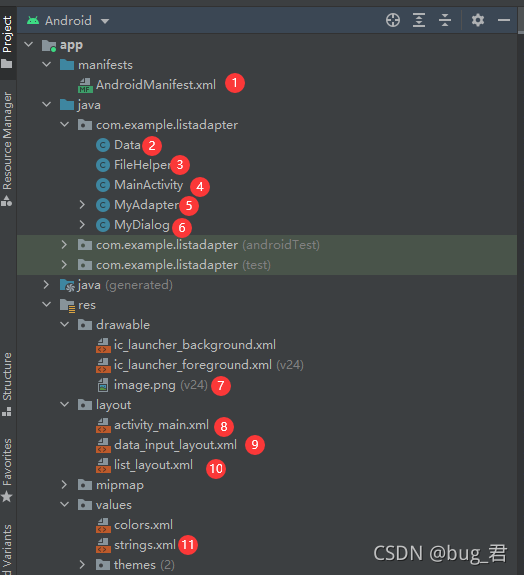Hide the project panel with the minus icon
This screenshot has height=575, width=524.
504,20
